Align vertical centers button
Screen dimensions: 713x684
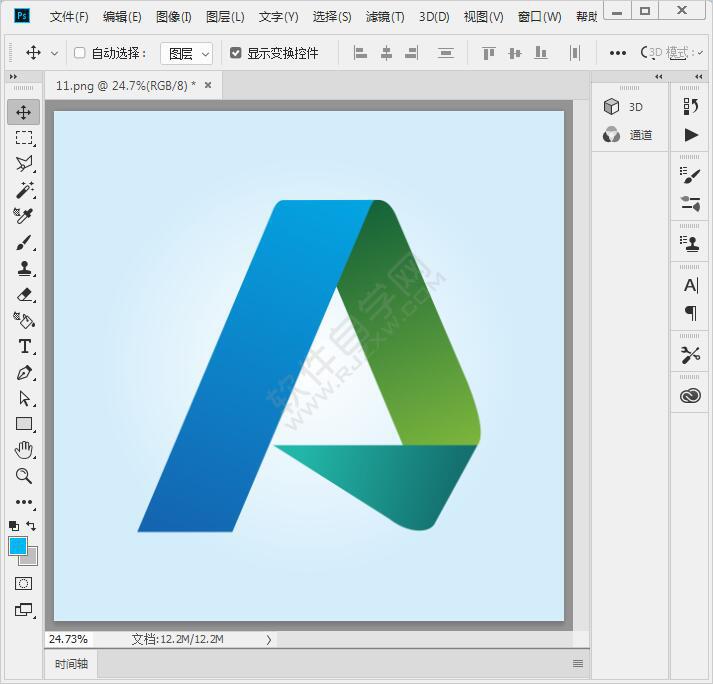515,53
